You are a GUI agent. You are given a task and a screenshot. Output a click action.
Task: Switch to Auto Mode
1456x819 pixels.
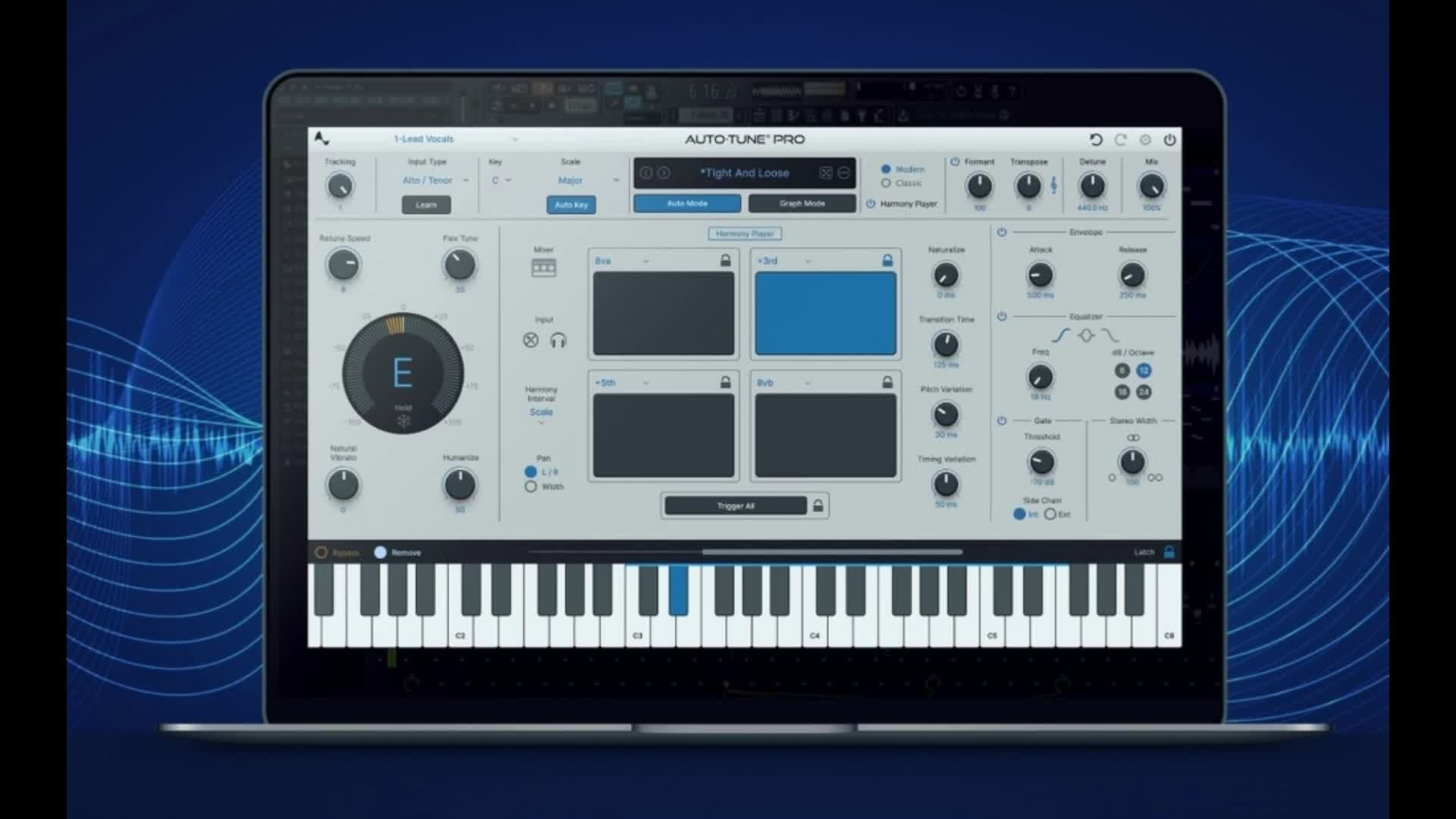(687, 203)
